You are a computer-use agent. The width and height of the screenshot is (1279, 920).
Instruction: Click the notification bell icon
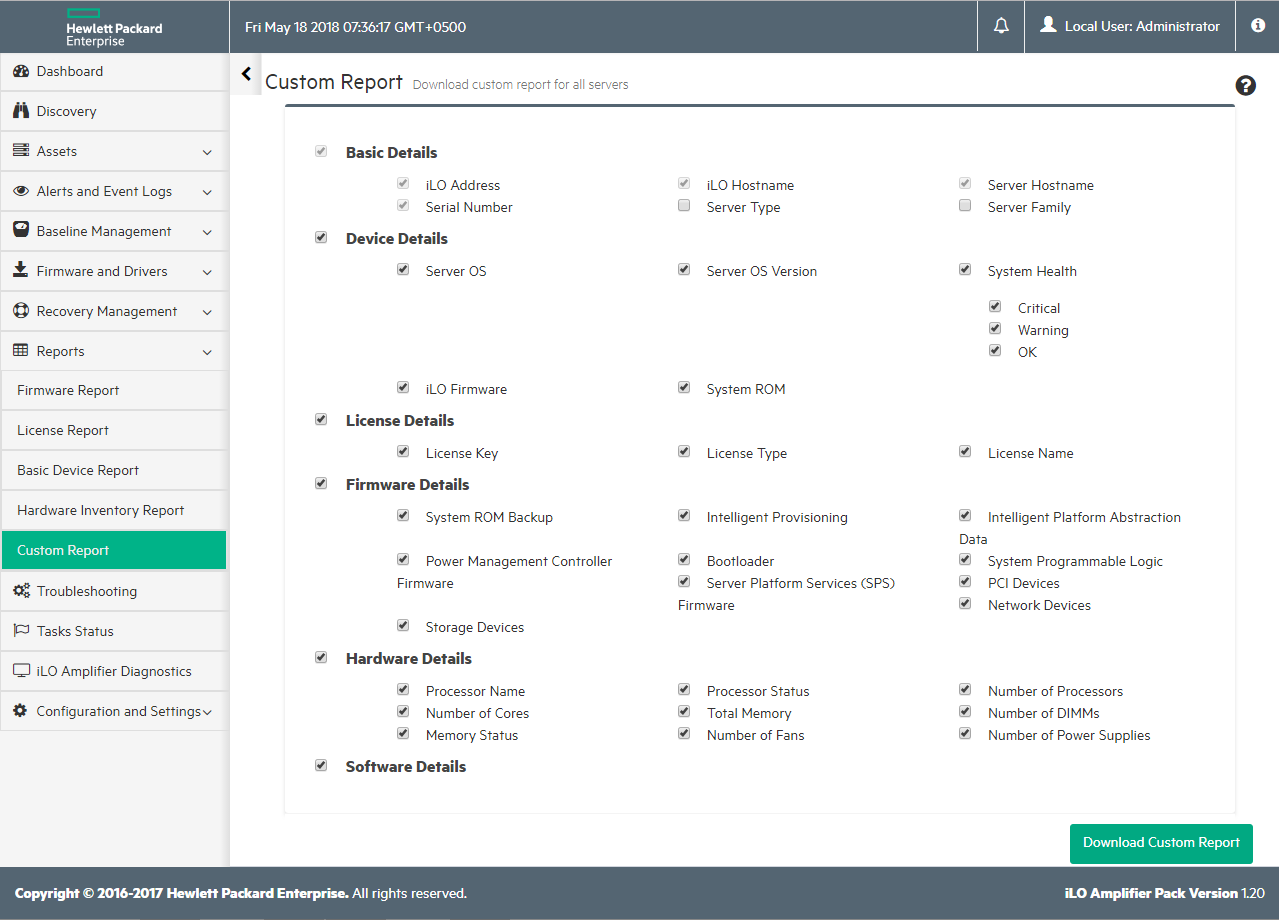(1001, 26)
